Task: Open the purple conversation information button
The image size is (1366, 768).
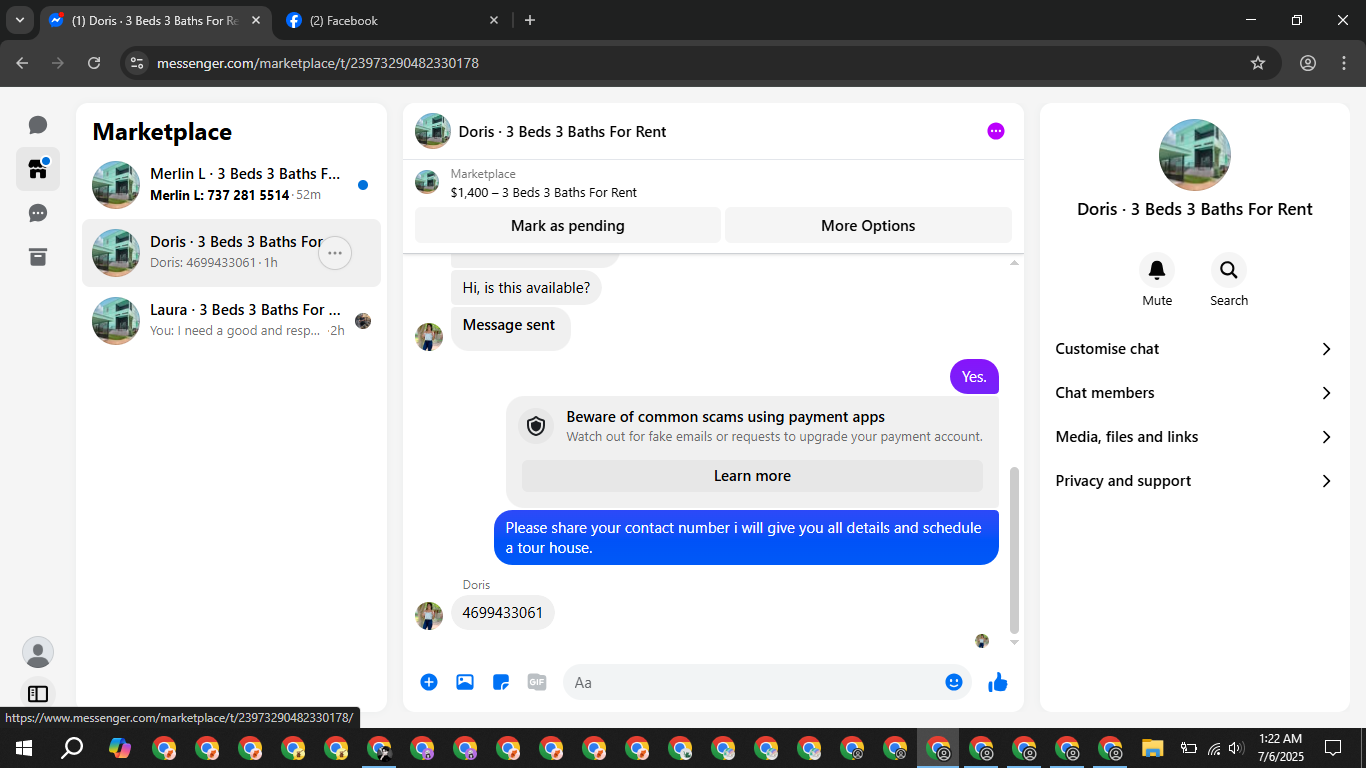Action: pos(995,131)
